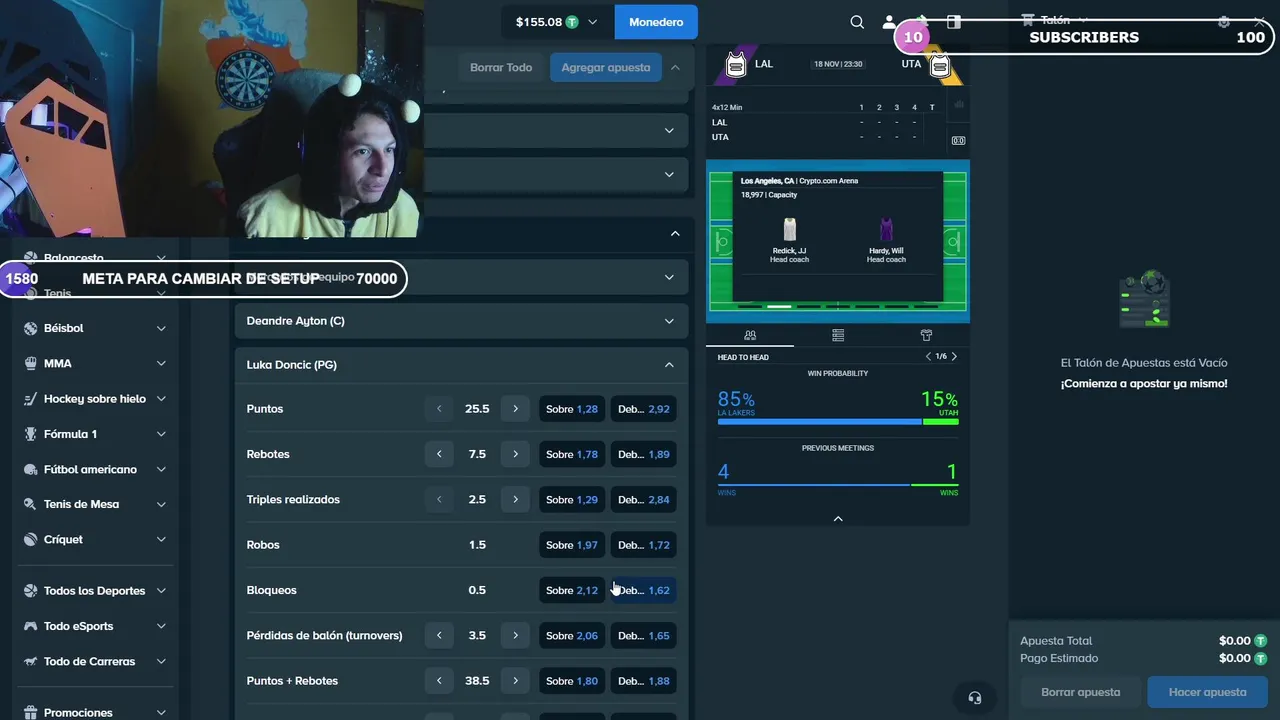Increase Puntos + Rebotes line above 38.5
The image size is (1280, 720).
pyautogui.click(x=515, y=681)
